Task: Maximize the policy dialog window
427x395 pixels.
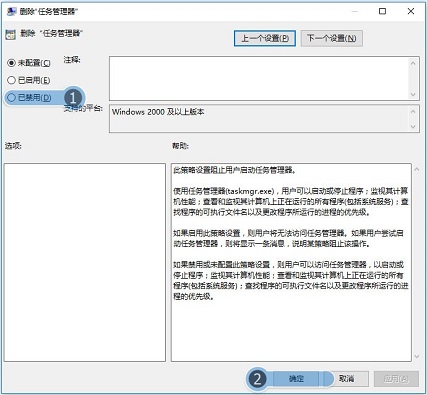Action: [383, 11]
